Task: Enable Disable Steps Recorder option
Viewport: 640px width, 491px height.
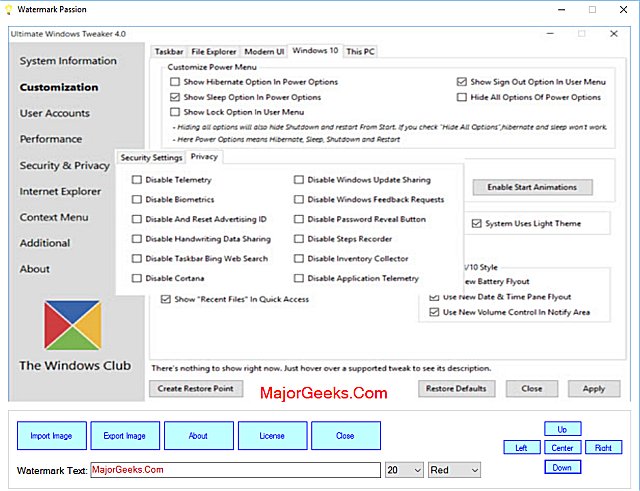Action: tap(299, 239)
